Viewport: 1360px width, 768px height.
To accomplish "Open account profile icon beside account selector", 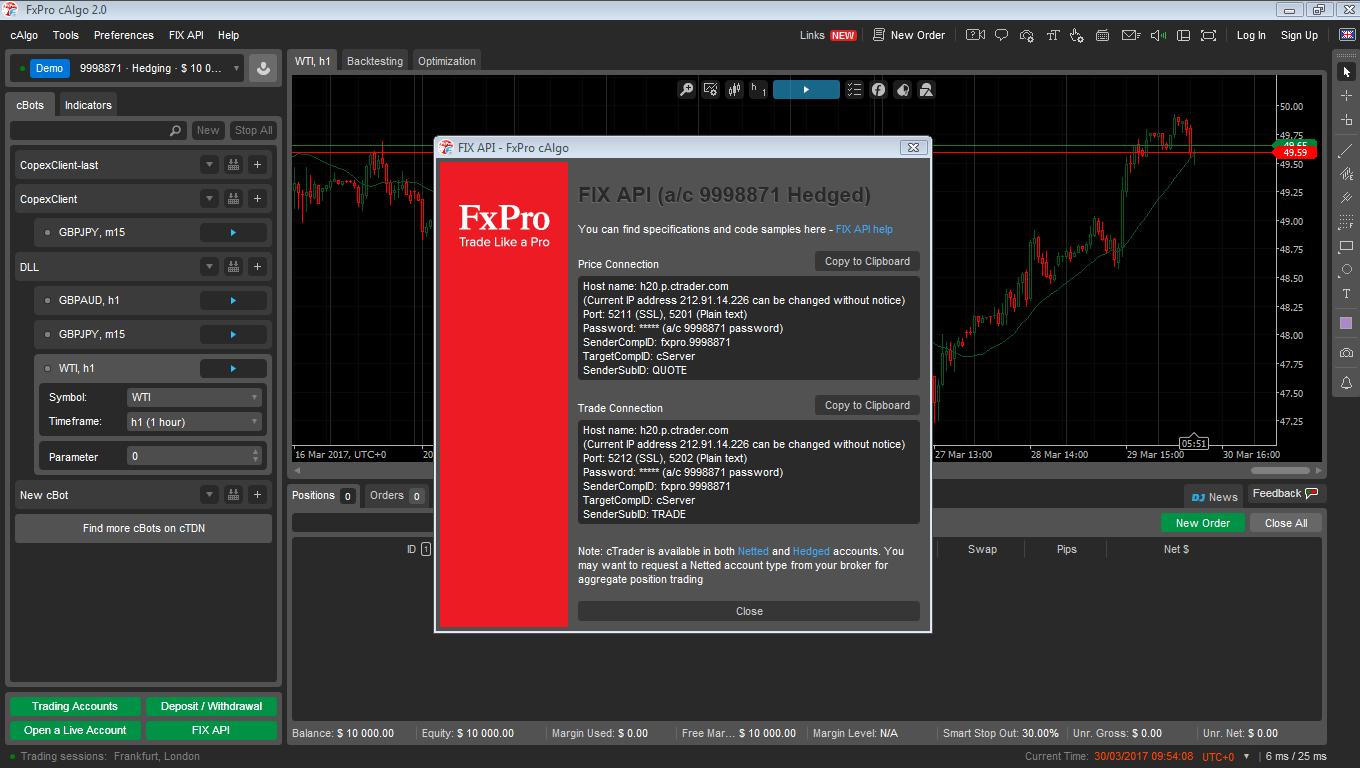I will 263,68.
